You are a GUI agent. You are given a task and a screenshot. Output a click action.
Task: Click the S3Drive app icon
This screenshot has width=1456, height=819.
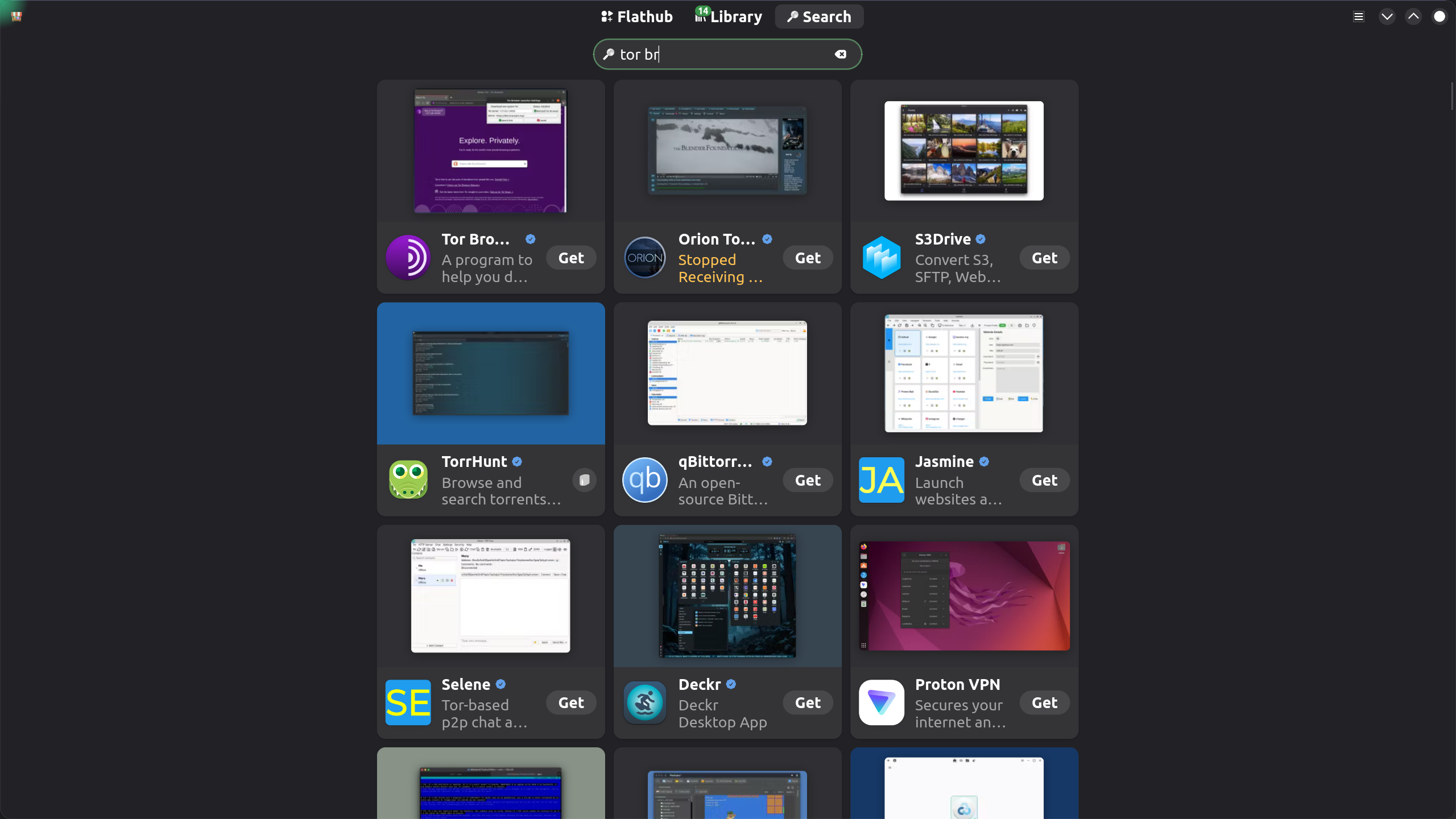click(x=881, y=258)
